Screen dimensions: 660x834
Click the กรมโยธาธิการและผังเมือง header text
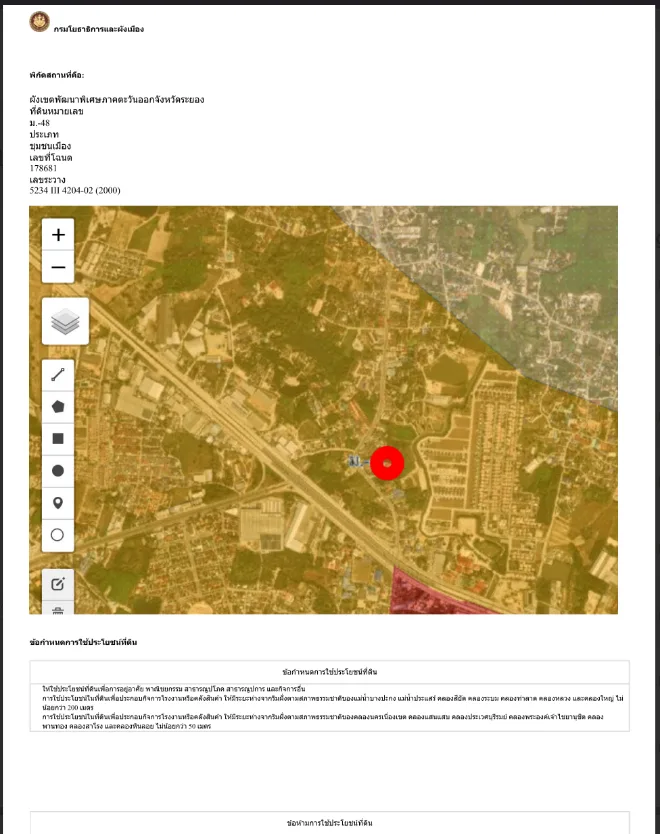[x=98, y=29]
